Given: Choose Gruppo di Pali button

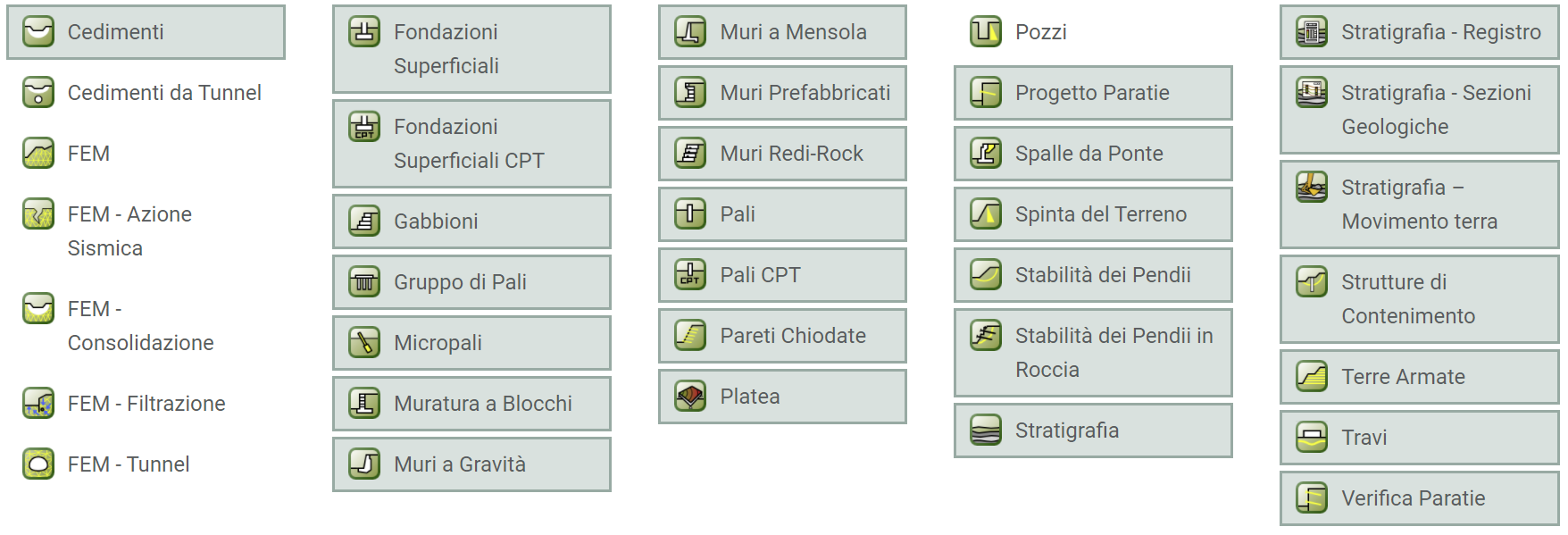Looking at the screenshot, I should coord(471,282).
